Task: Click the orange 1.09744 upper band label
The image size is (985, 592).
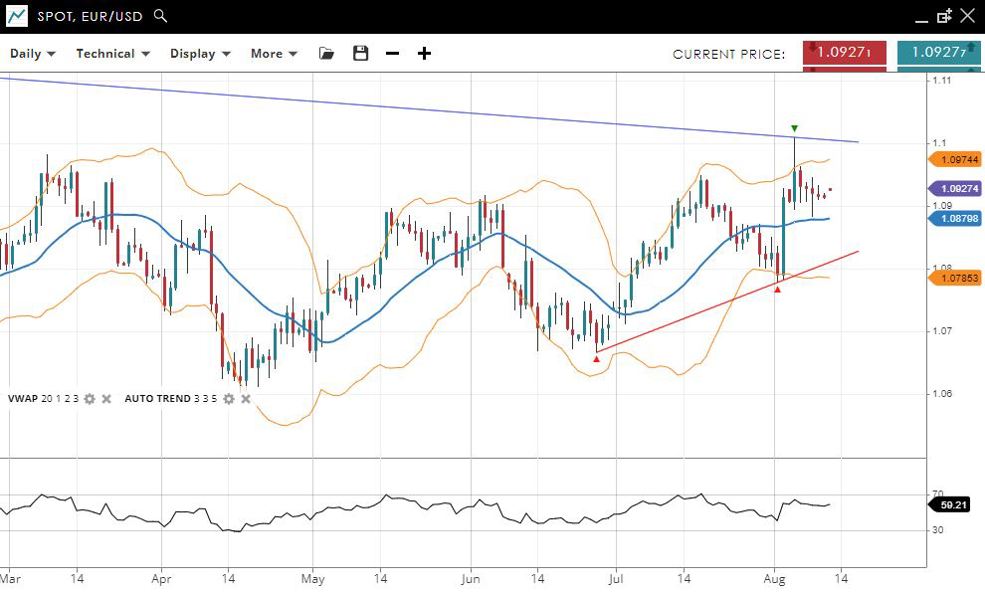Action: [x=955, y=159]
